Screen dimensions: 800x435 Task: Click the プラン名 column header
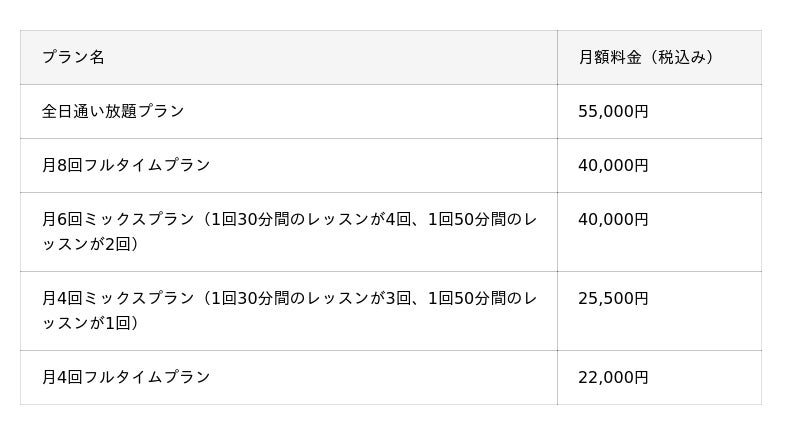73,57
